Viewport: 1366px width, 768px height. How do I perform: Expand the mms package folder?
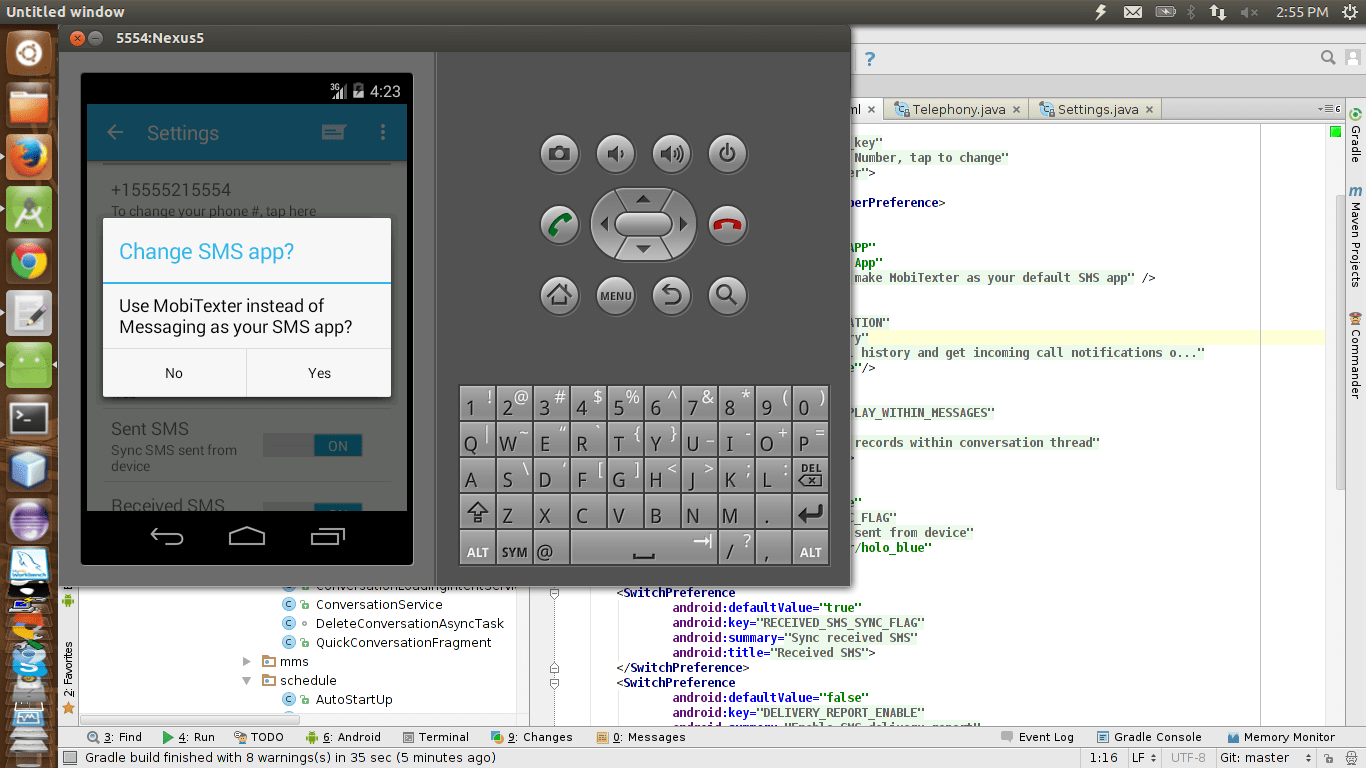coord(246,661)
